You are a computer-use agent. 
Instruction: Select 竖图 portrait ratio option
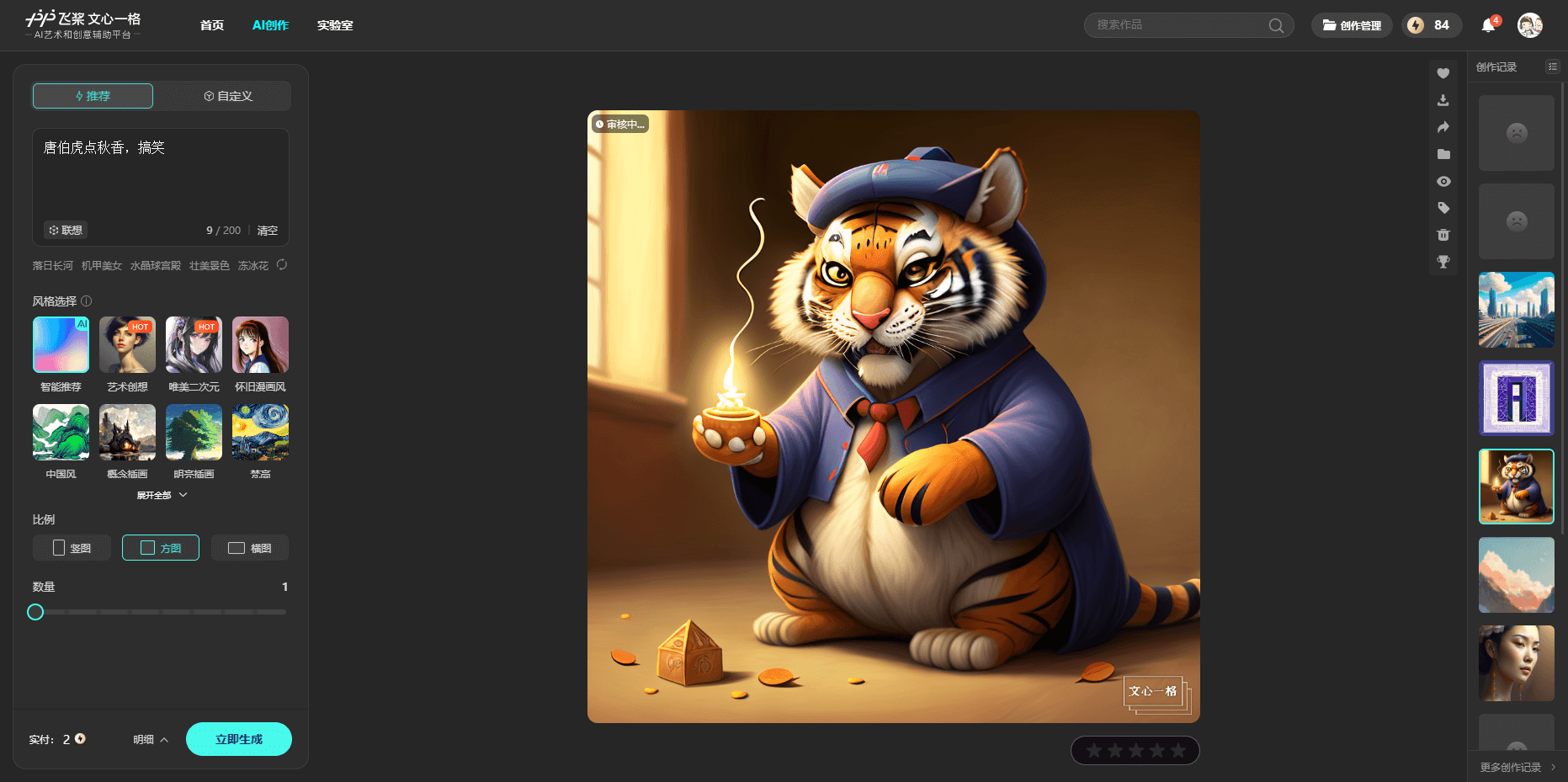click(x=72, y=548)
